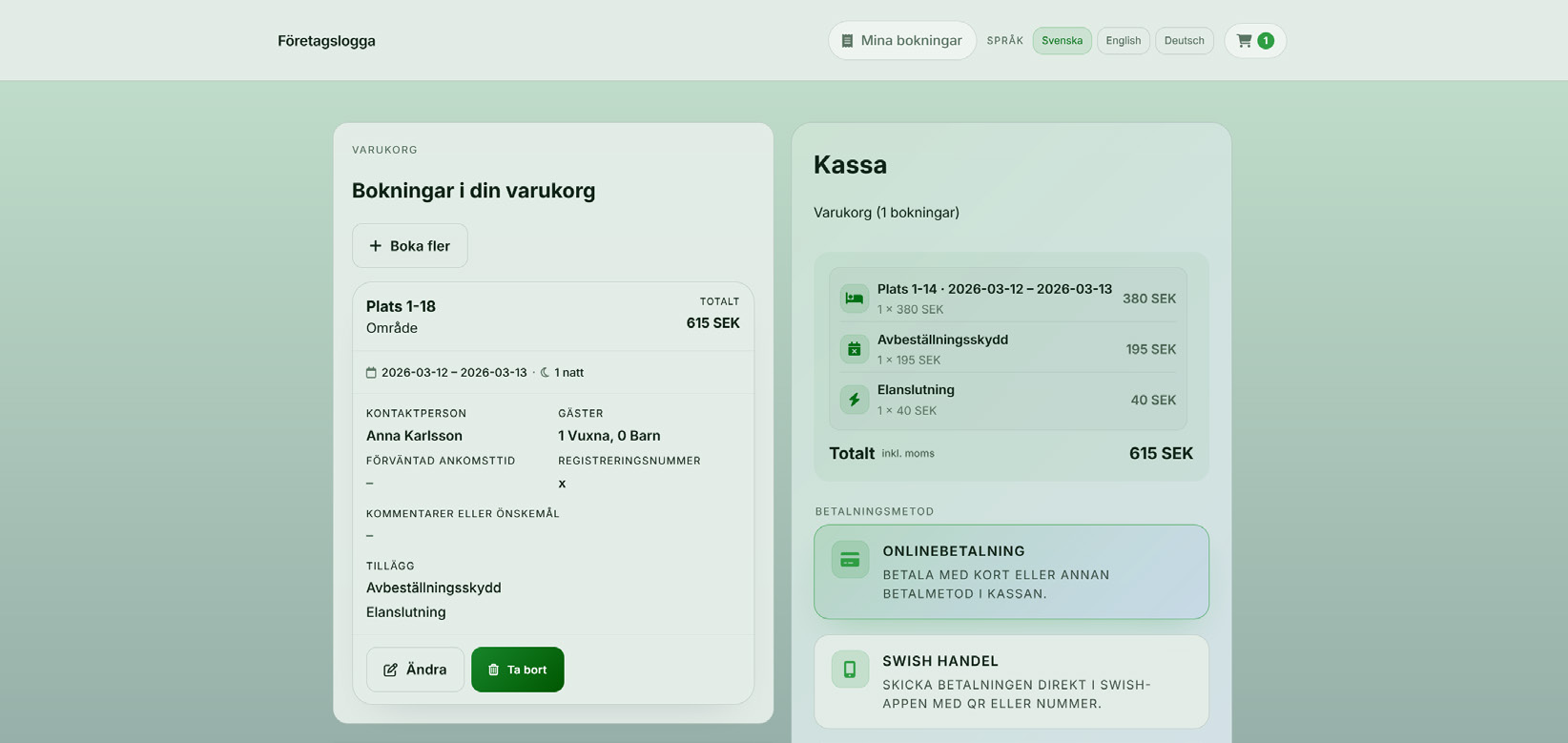Select Onlinebetalning payment method
Image resolution: width=1568 pixels, height=743 pixels.
pos(1011,571)
